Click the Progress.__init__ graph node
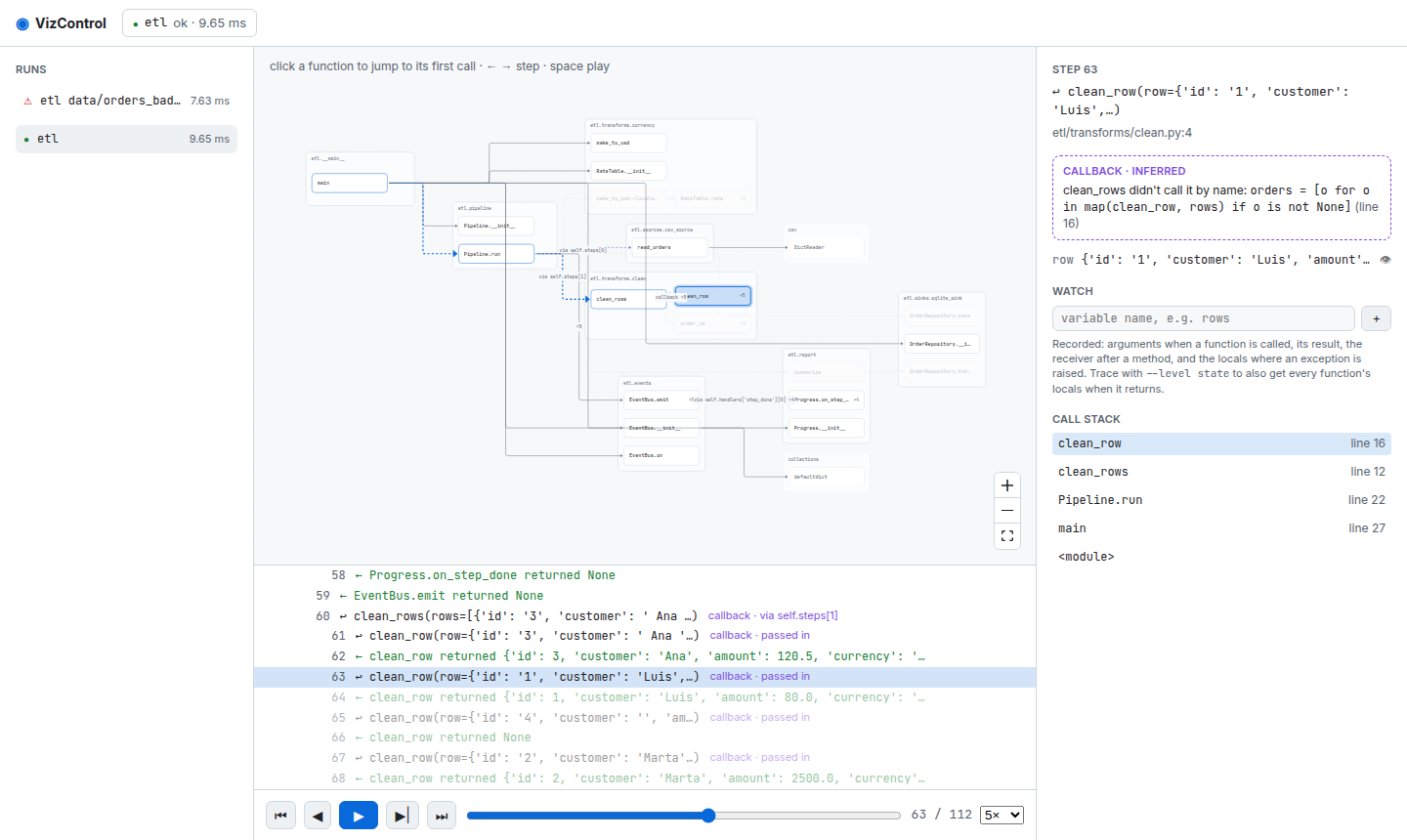Image resolution: width=1407 pixels, height=840 pixels. 827,428
